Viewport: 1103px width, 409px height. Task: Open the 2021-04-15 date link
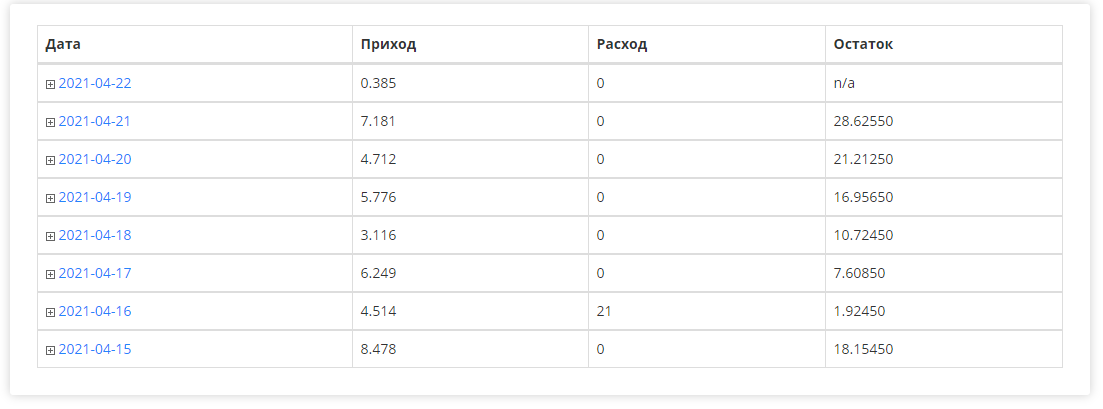click(x=95, y=349)
